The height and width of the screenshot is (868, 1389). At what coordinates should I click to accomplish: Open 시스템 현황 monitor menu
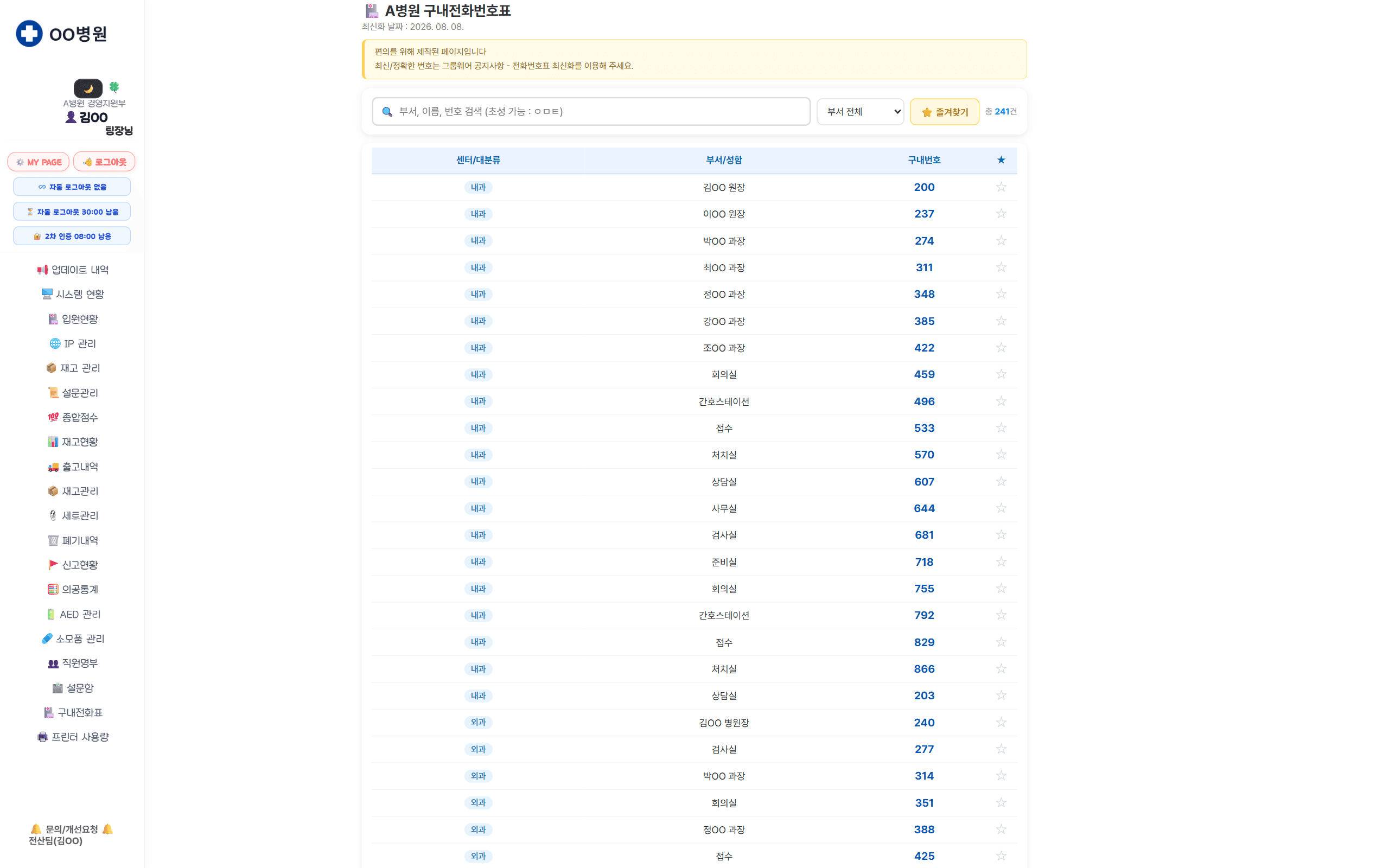[x=72, y=294]
